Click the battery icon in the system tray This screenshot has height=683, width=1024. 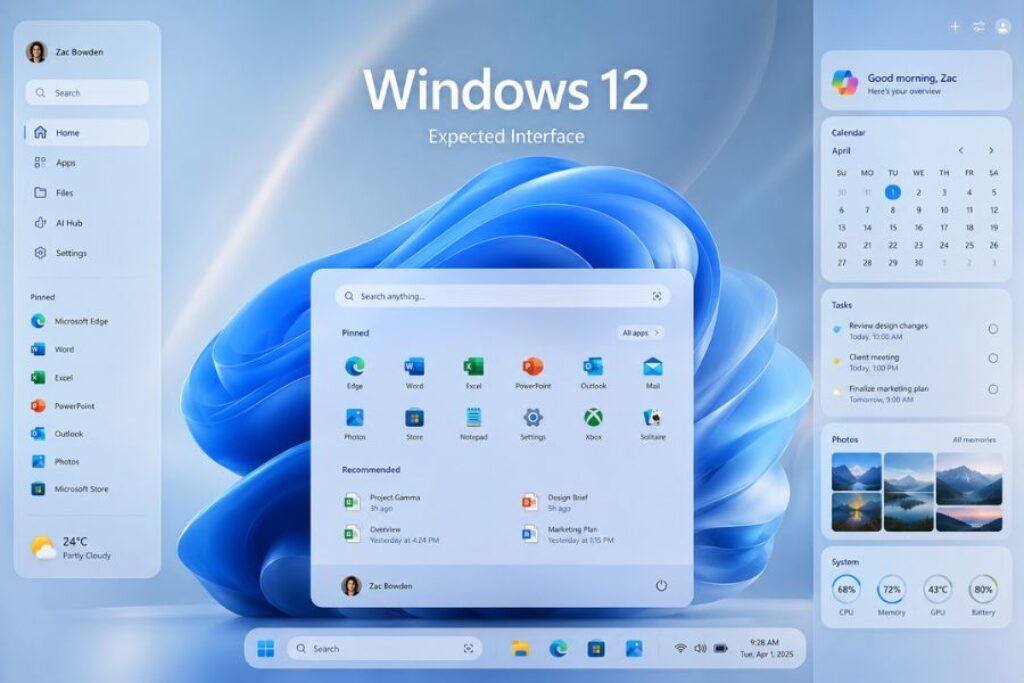pyautogui.click(x=721, y=648)
